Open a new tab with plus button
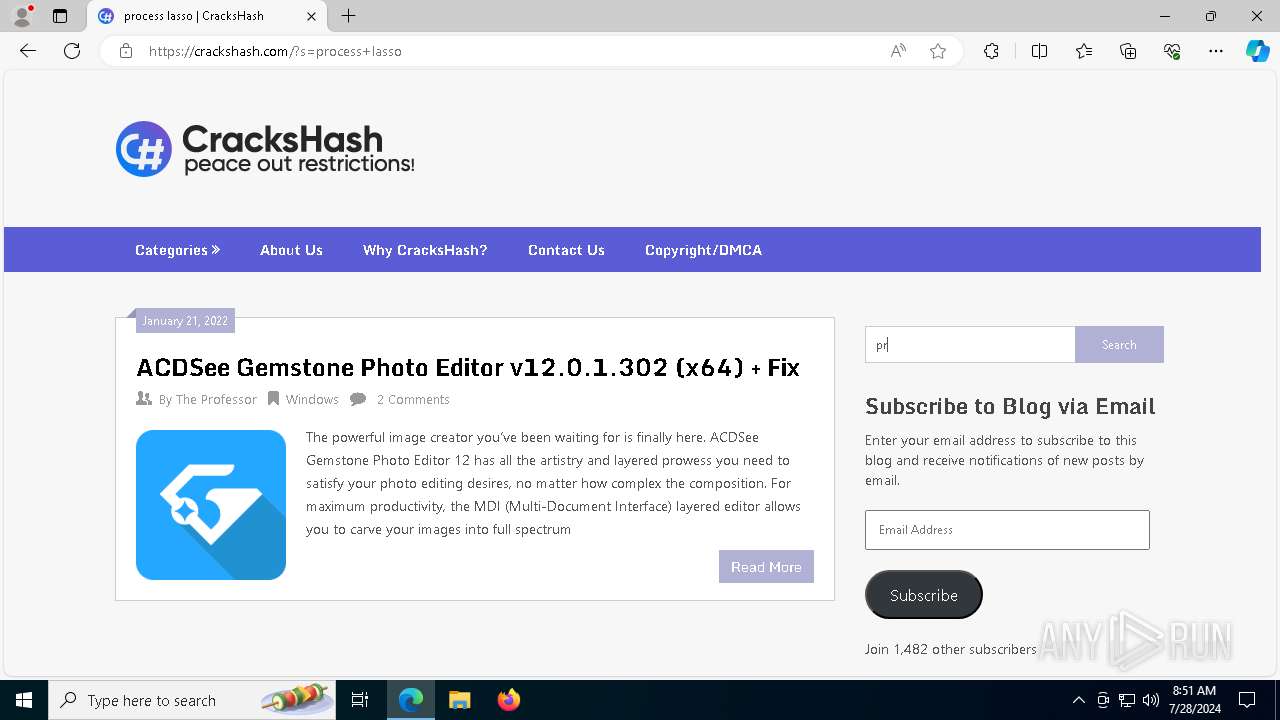This screenshot has width=1280, height=720. [348, 16]
